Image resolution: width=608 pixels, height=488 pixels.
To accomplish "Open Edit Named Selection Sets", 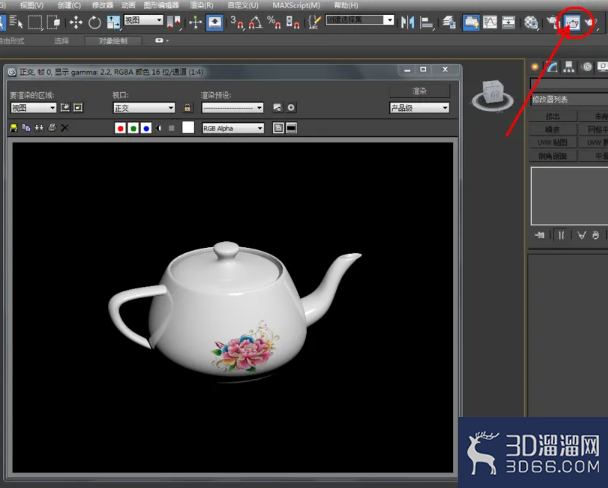I will (314, 22).
